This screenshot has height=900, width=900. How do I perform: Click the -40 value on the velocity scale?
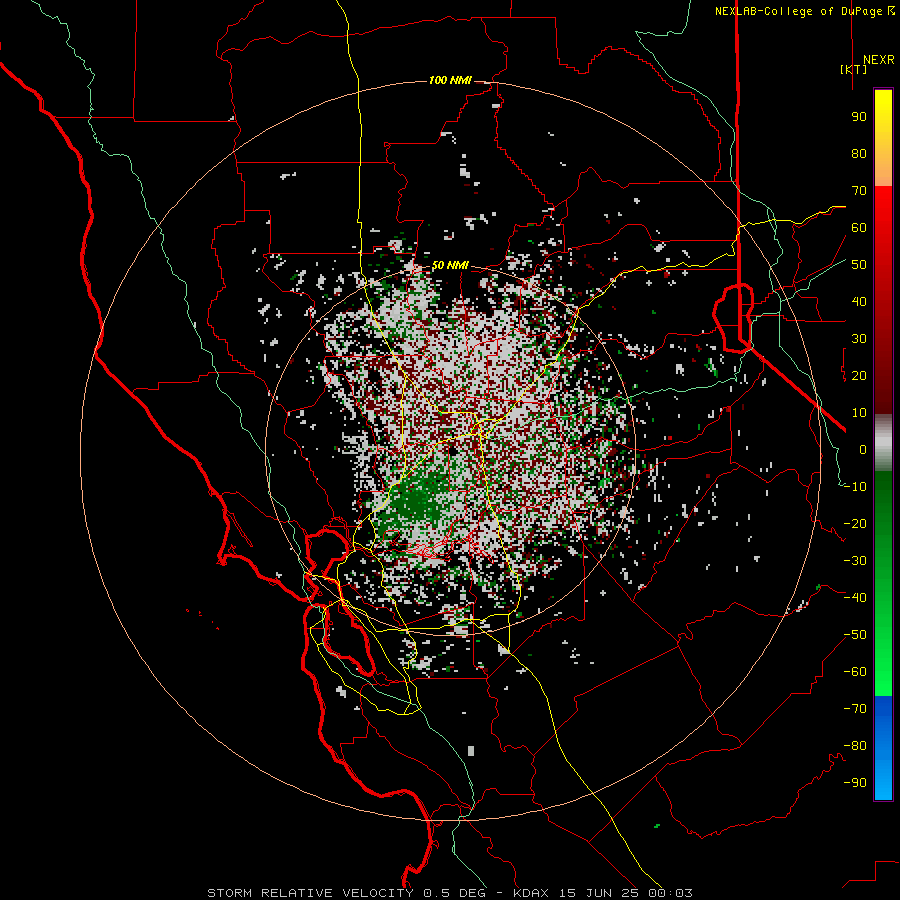tap(855, 598)
